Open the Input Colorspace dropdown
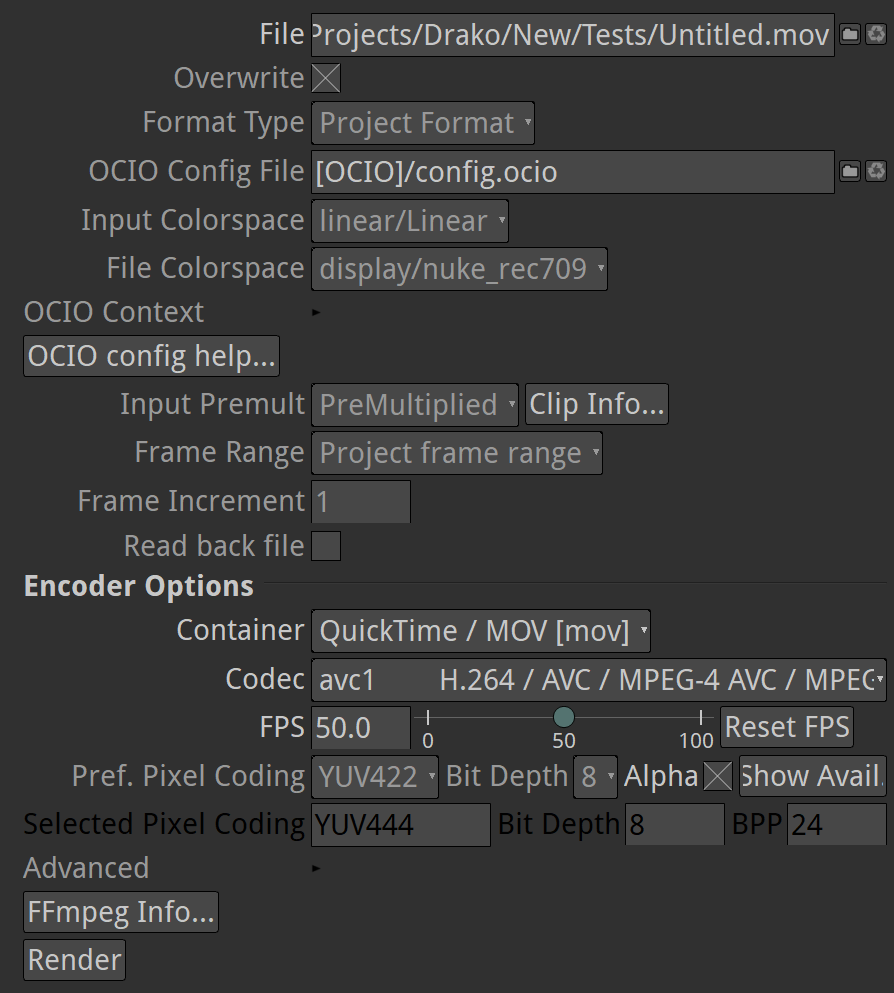Image resolution: width=894 pixels, height=993 pixels. coord(410,221)
